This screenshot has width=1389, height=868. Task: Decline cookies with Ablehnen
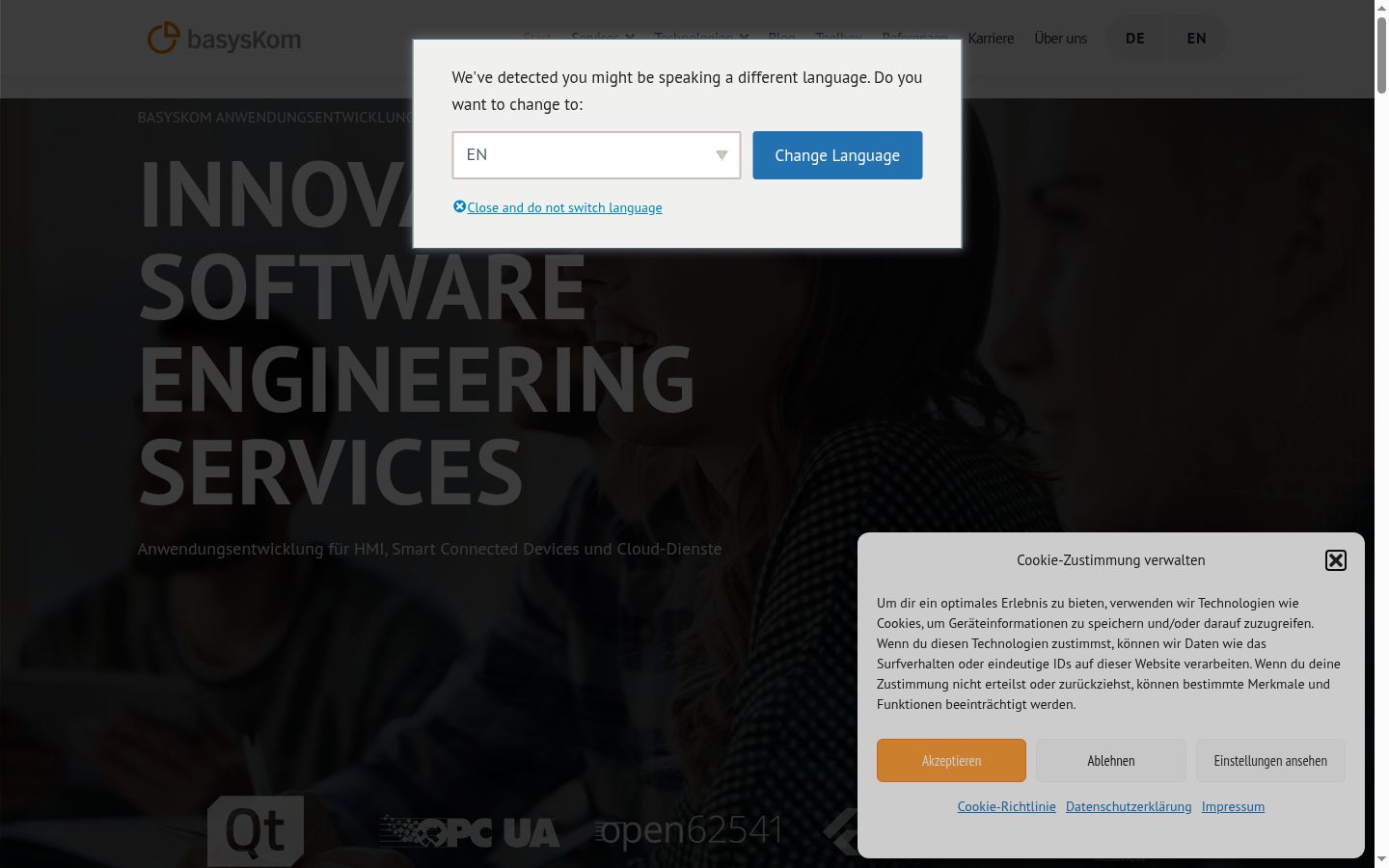pos(1111,761)
